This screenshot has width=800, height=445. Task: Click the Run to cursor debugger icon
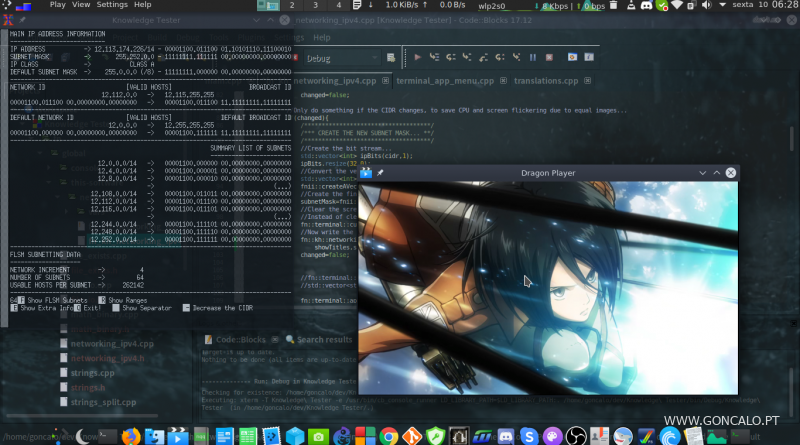click(x=434, y=57)
